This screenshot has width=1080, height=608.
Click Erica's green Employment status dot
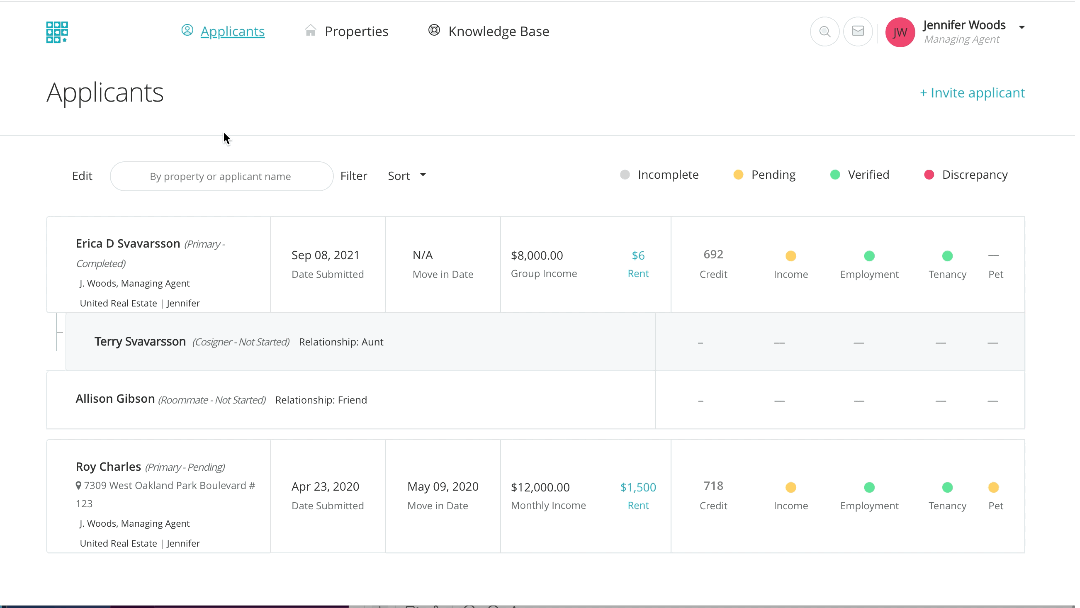tap(869, 256)
